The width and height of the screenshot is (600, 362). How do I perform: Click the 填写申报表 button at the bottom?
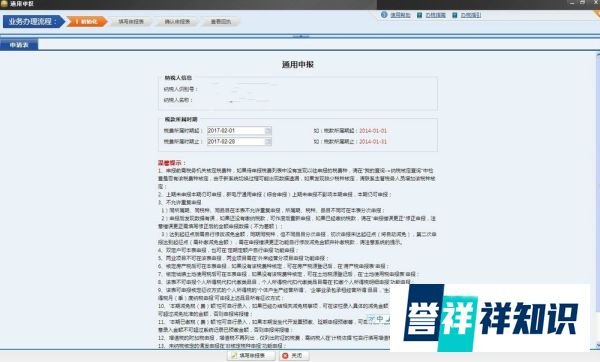(251, 355)
